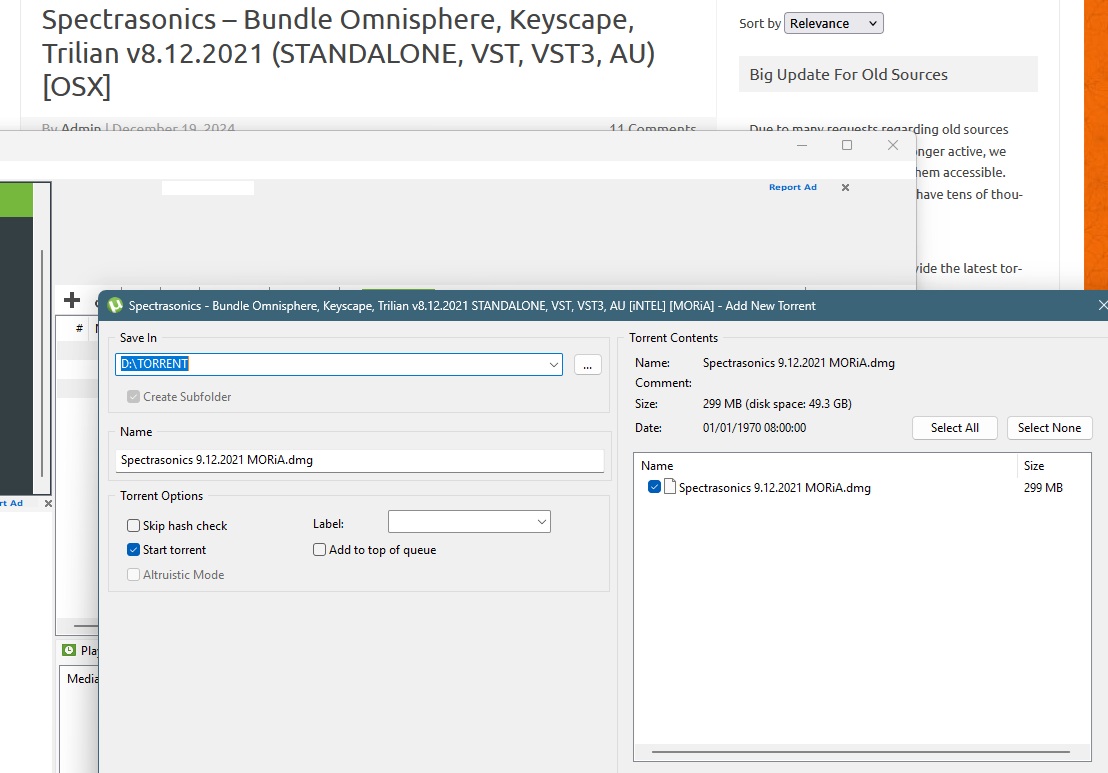Open the Save In path dropdown arrow
Image resolution: width=1108 pixels, height=773 pixels.
(x=553, y=365)
